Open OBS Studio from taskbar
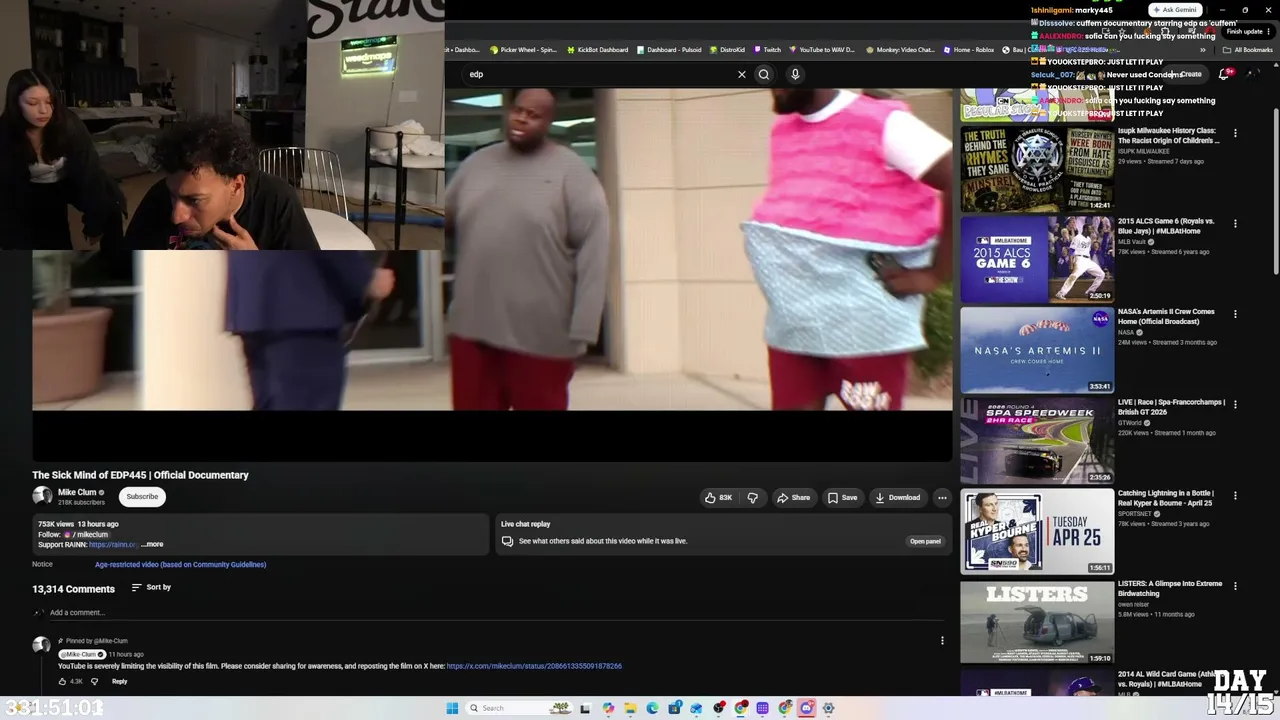 (x=719, y=708)
